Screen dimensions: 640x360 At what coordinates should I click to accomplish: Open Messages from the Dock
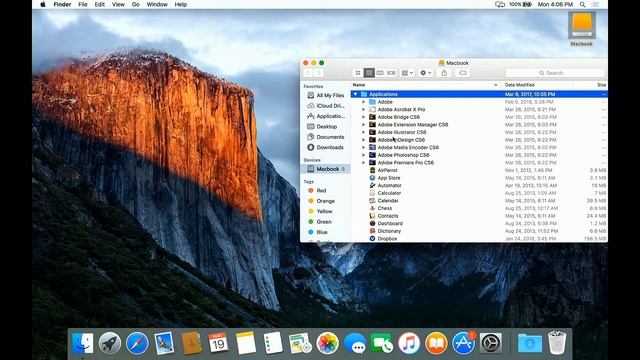(355, 342)
